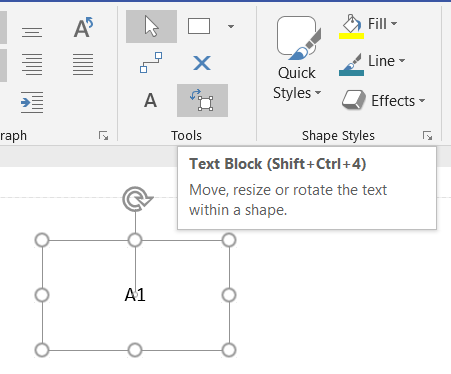Toggle the Text Block tool
This screenshot has width=451, height=374.
coord(202,100)
